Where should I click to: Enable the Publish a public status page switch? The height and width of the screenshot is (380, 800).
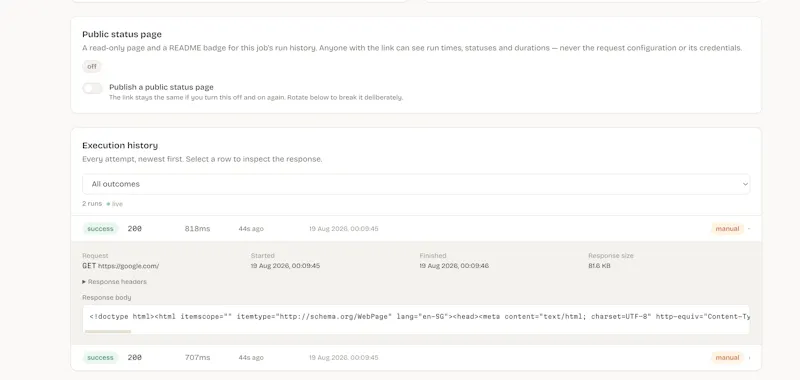[x=92, y=88]
